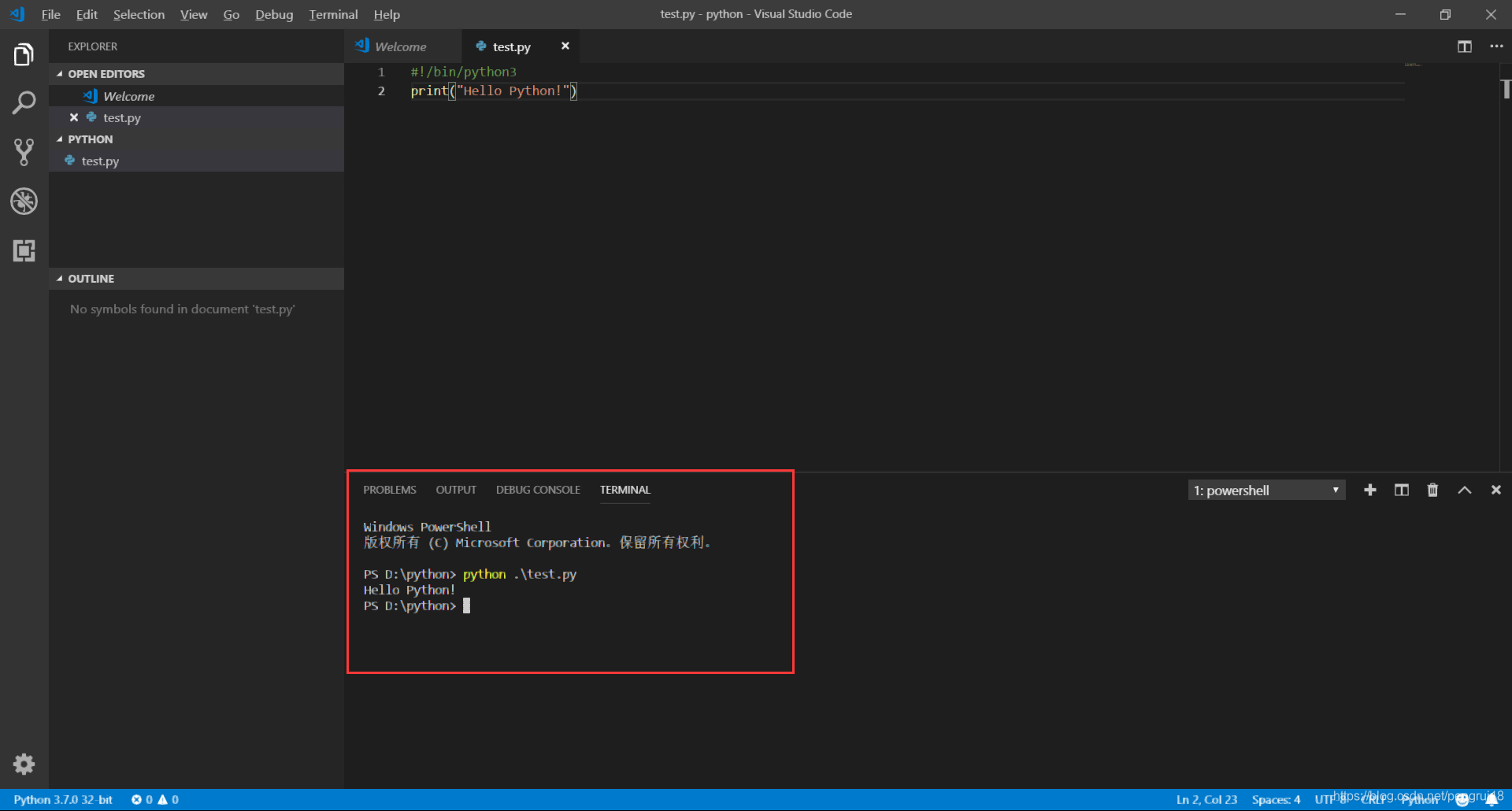Open the Debug view in activity bar
This screenshot has height=811, width=1512.
point(24,202)
